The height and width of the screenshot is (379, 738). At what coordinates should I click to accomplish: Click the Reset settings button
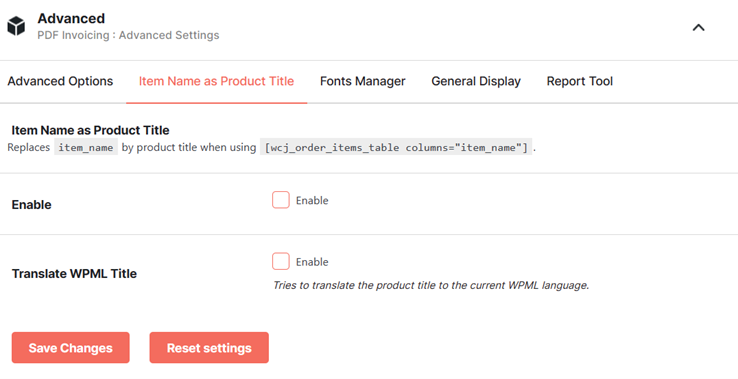point(209,348)
